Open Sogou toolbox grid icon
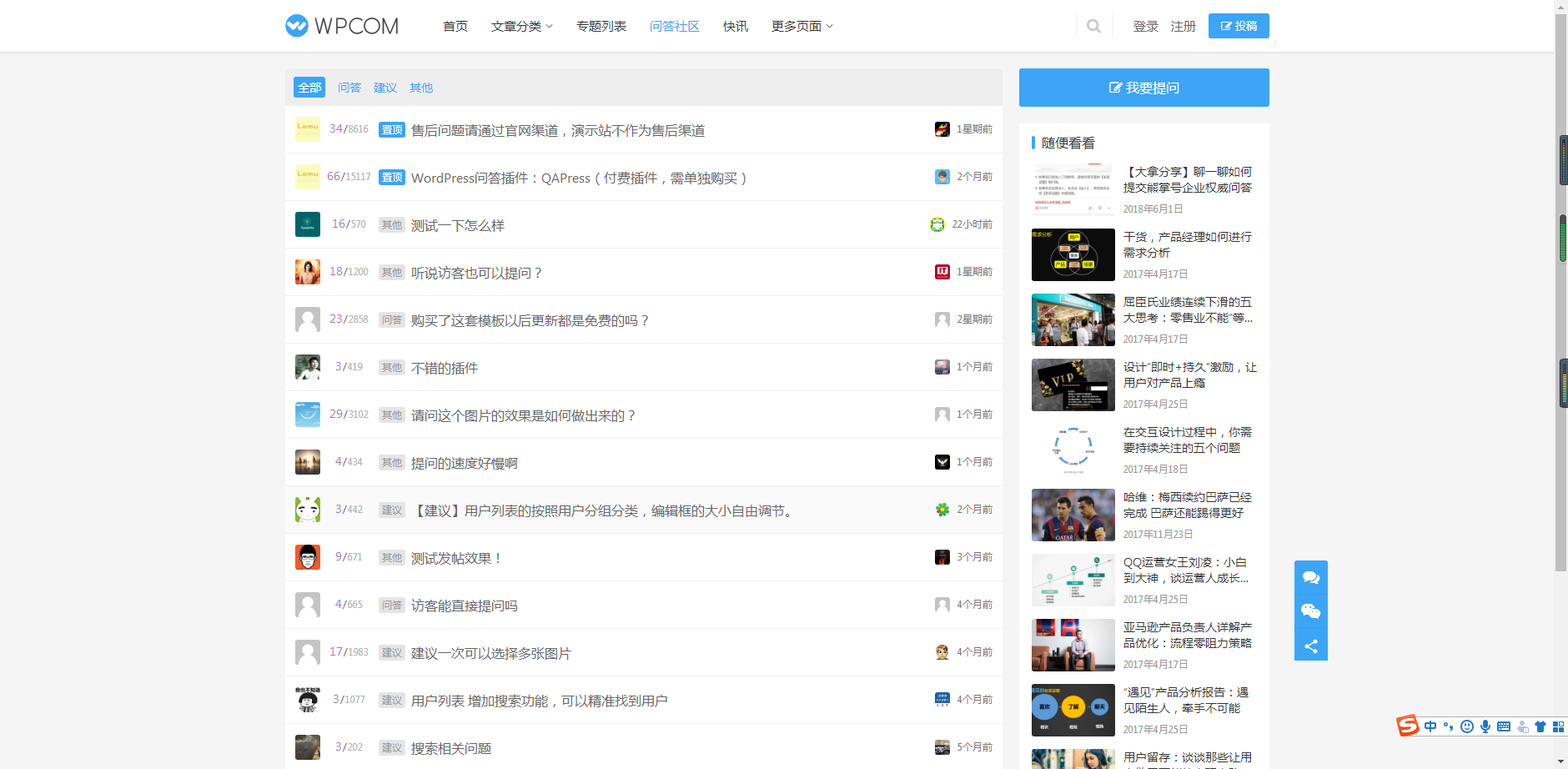Image resolution: width=1568 pixels, height=769 pixels. pyautogui.click(x=1558, y=726)
